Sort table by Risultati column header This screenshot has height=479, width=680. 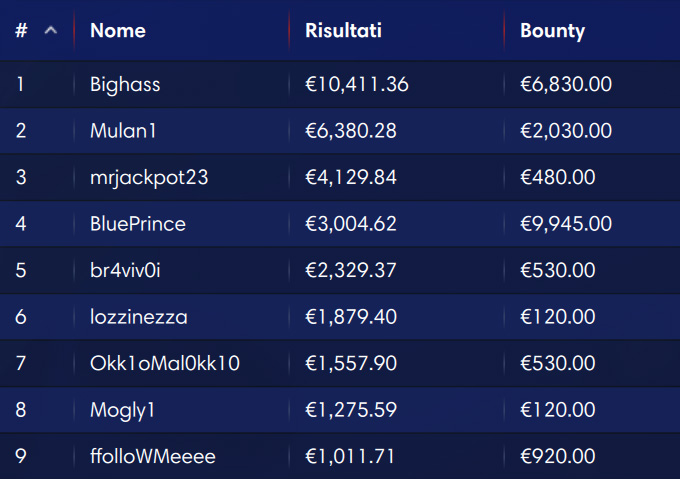point(343,30)
